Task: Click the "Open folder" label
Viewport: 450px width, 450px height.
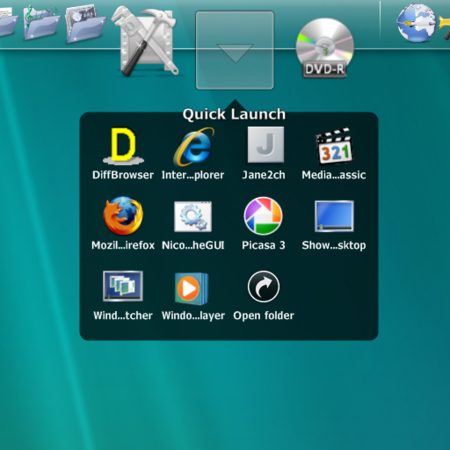Action: (264, 315)
